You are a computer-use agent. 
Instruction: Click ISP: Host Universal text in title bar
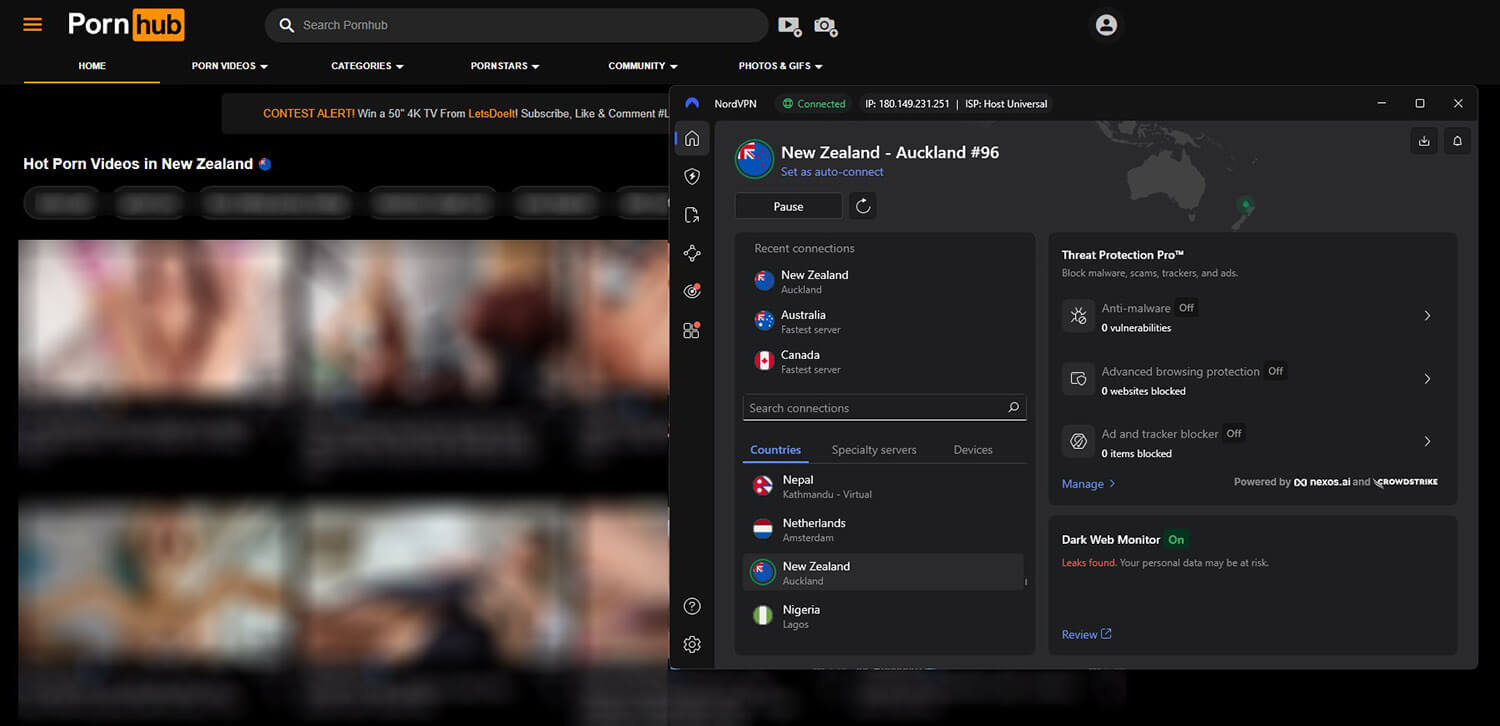pyautogui.click(x=1005, y=104)
